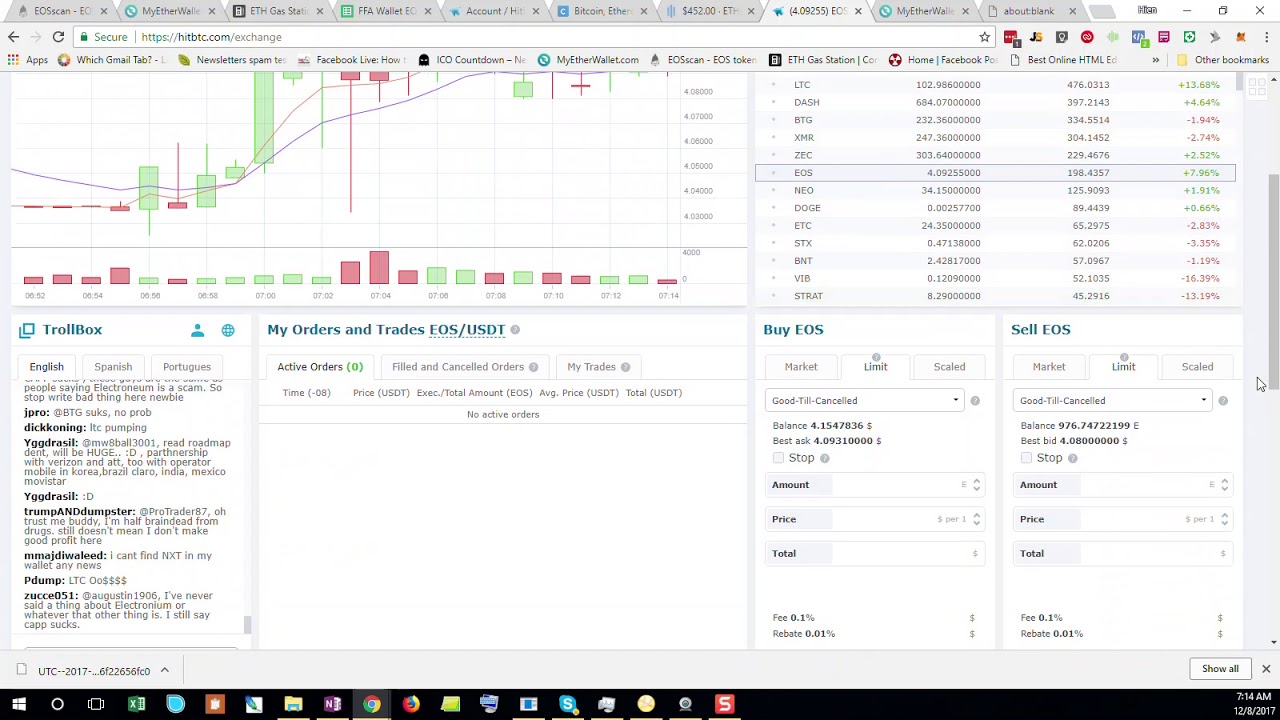1280x720 pixels.
Task: Open the red Adobe Creative Cloud extension
Action: coord(1087,37)
